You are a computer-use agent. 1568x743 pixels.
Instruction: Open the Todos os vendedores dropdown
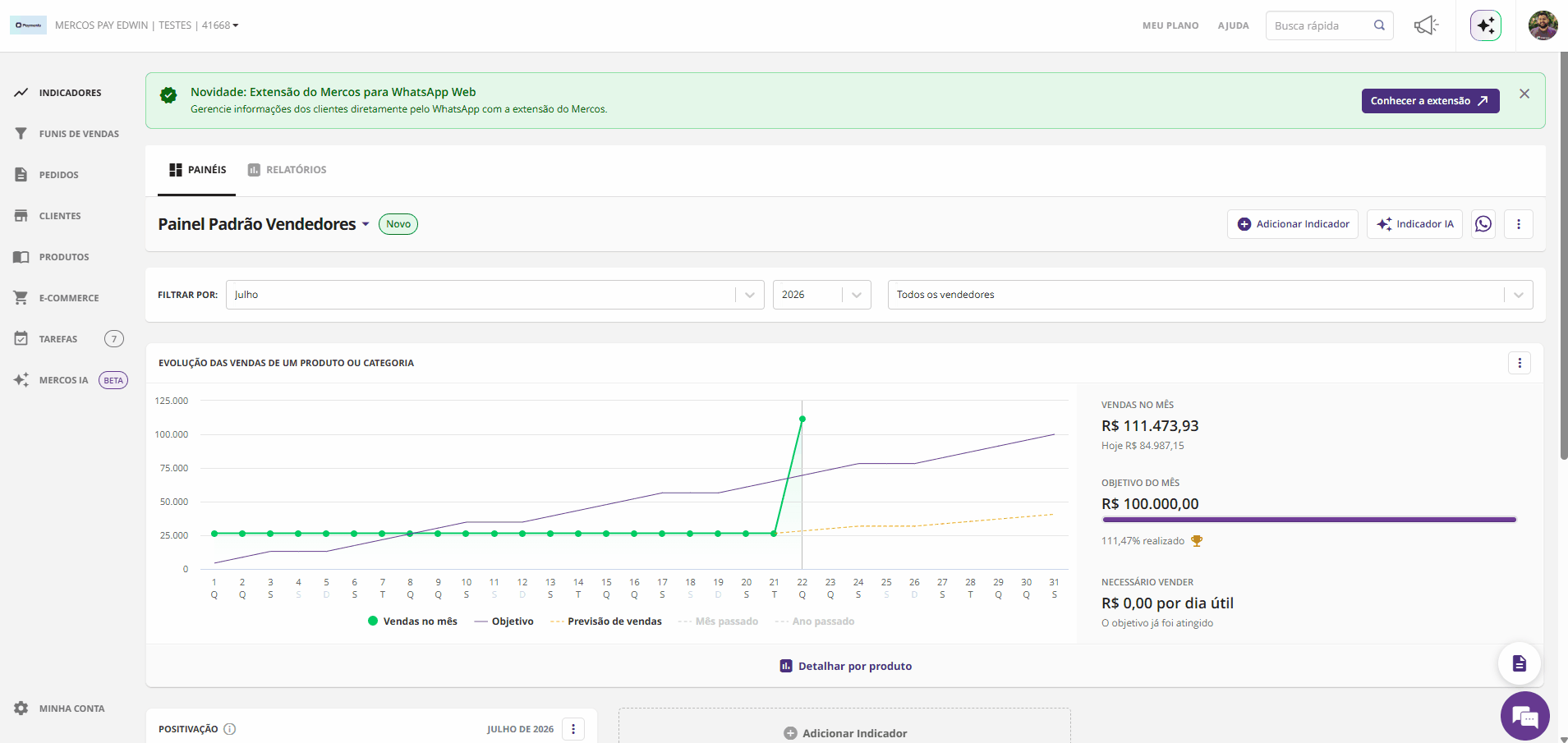pyautogui.click(x=1210, y=295)
